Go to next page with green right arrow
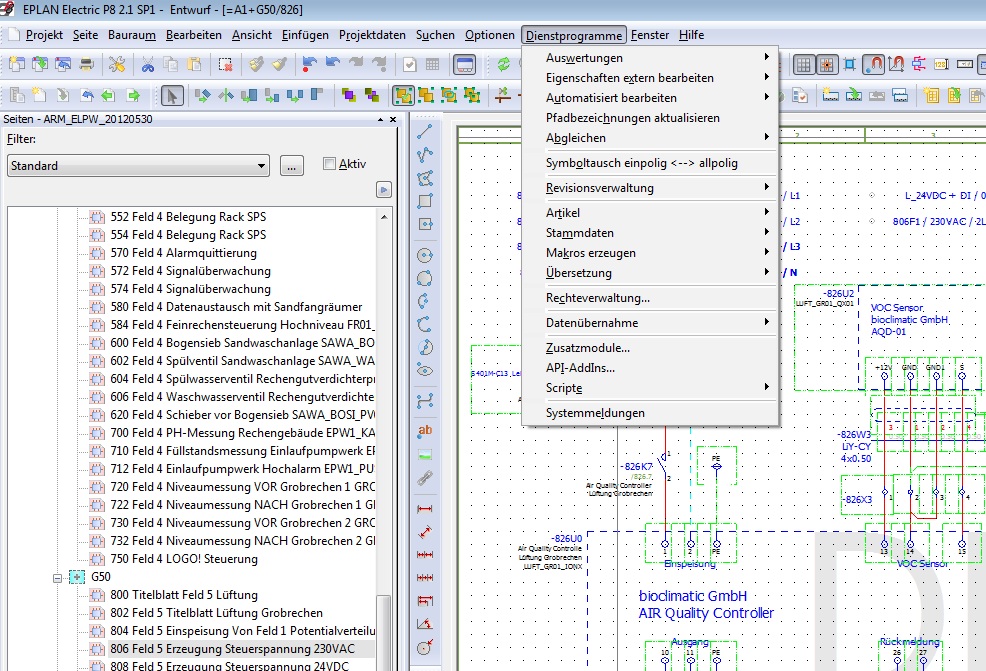 pos(133,96)
